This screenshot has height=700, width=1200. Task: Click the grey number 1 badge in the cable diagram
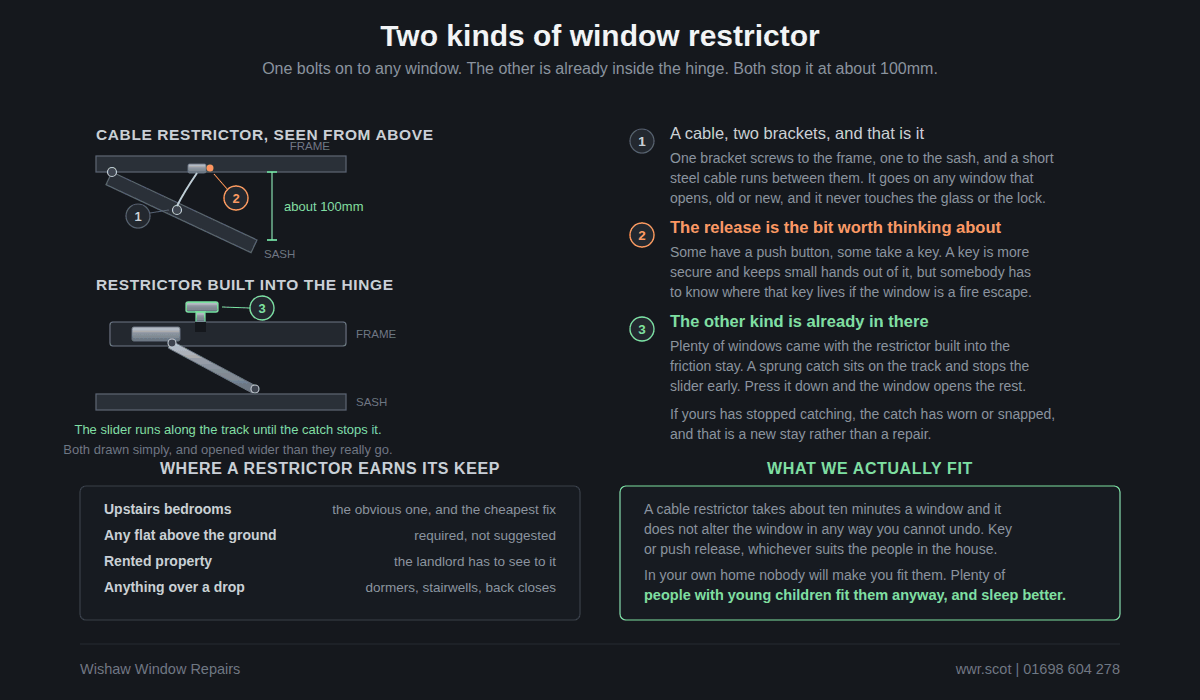138,215
